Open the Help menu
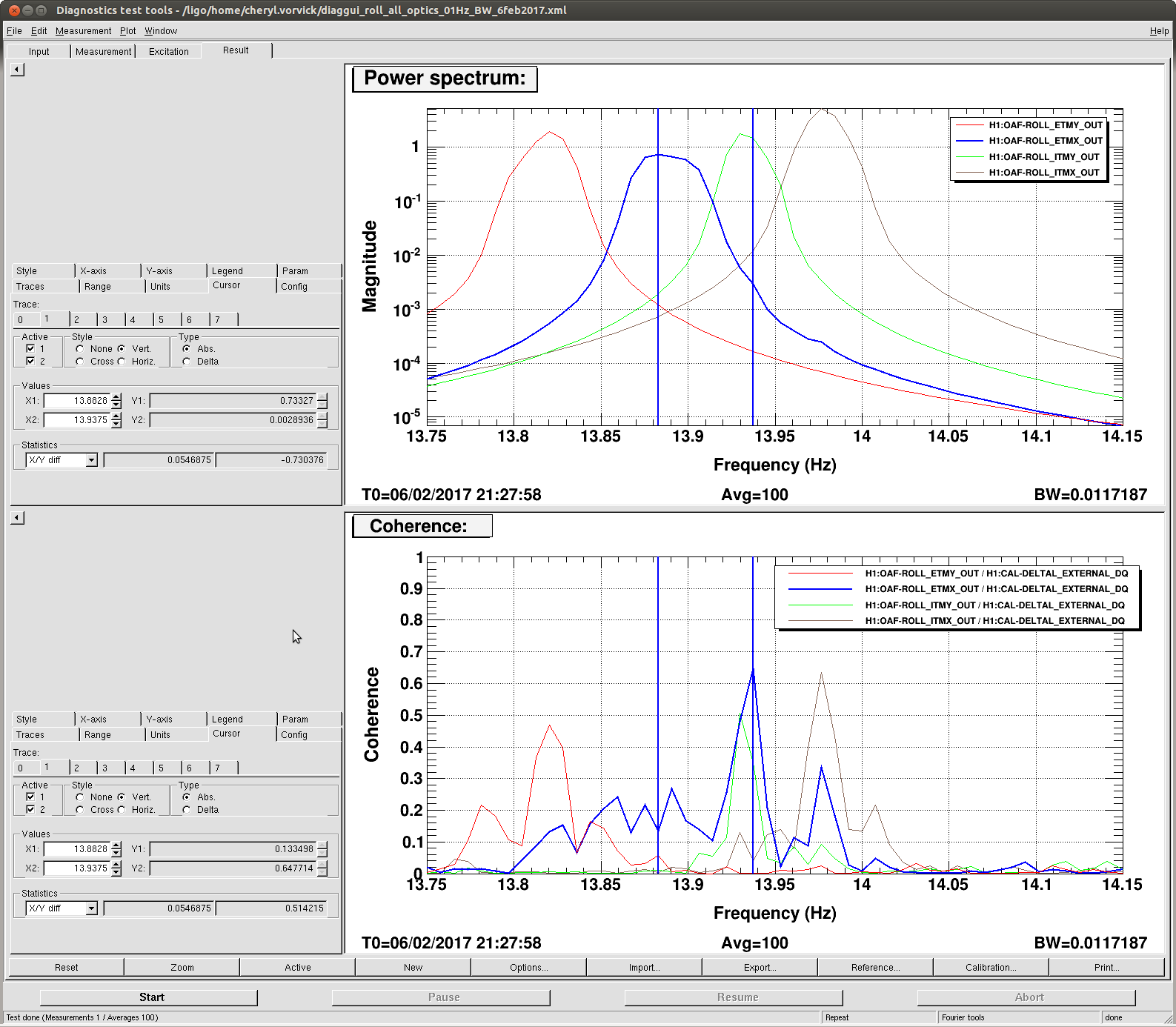This screenshot has width=1176, height=1027. (x=1159, y=31)
